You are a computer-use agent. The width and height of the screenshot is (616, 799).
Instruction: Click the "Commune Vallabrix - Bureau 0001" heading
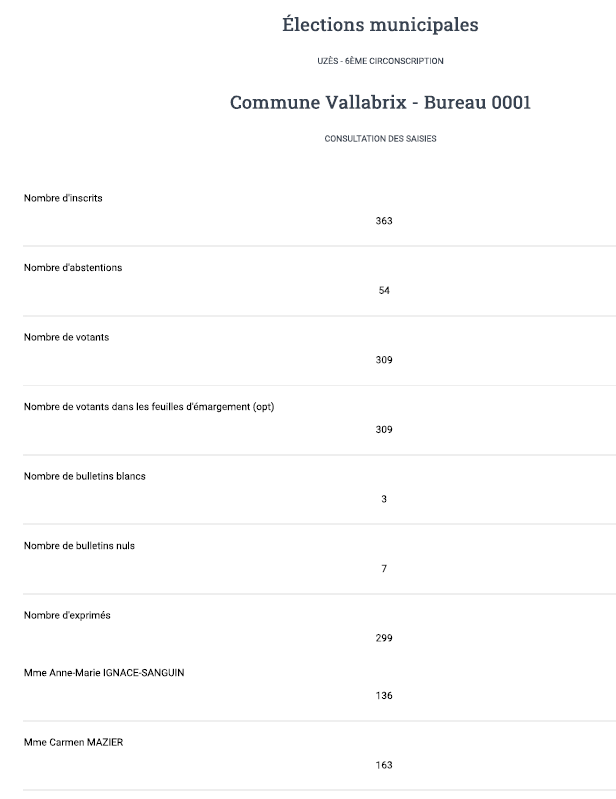(x=380, y=103)
